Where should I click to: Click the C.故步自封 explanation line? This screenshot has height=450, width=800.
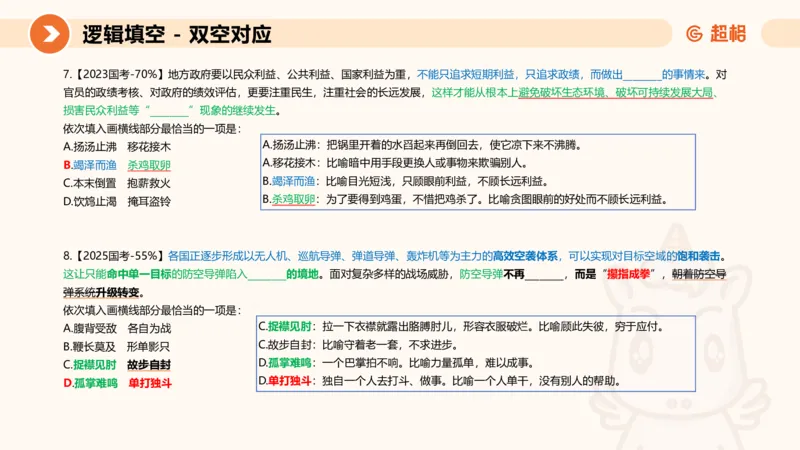[x=358, y=345]
